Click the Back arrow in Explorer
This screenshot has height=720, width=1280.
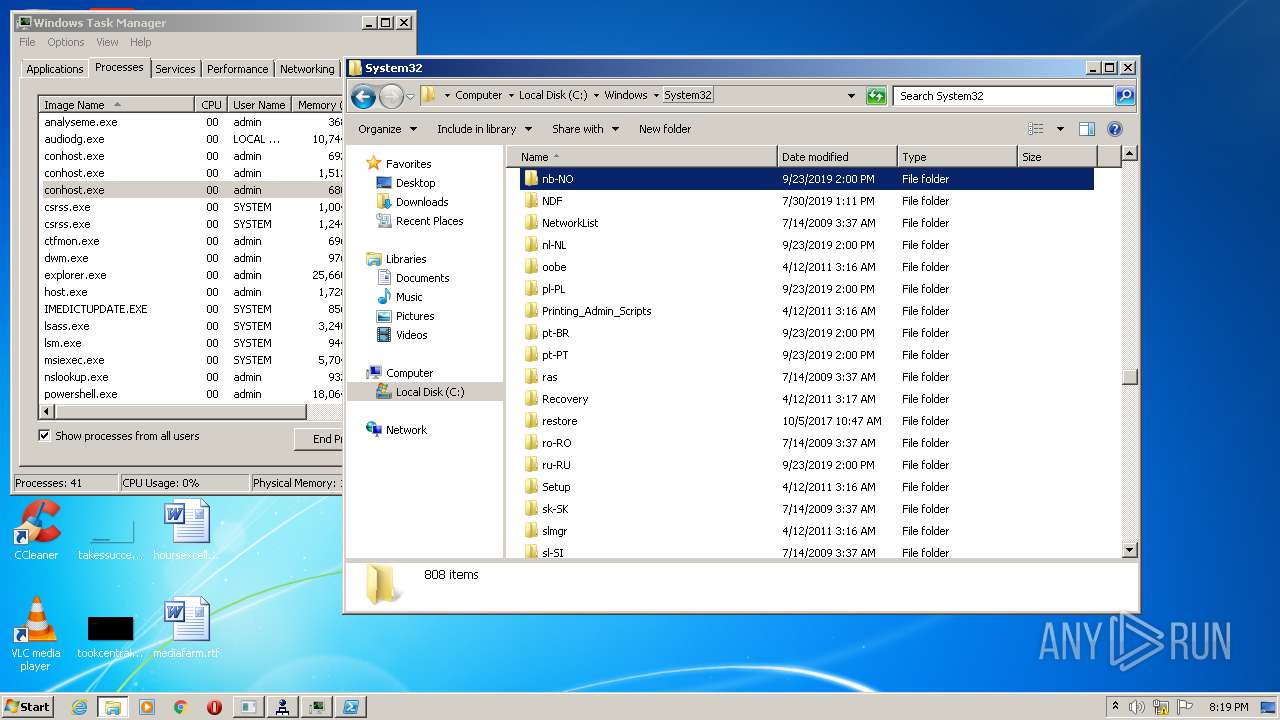click(x=363, y=96)
